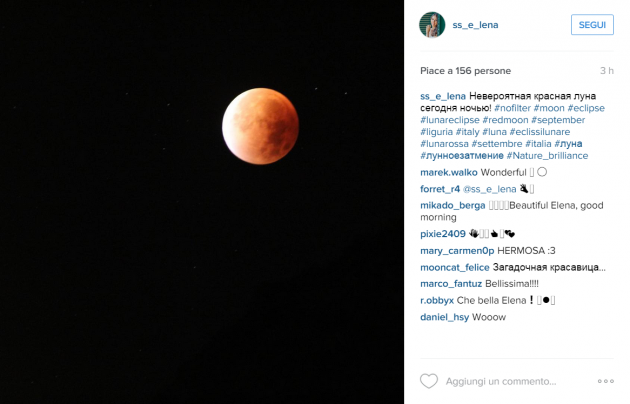Open the #redmoon hashtag

505,120
